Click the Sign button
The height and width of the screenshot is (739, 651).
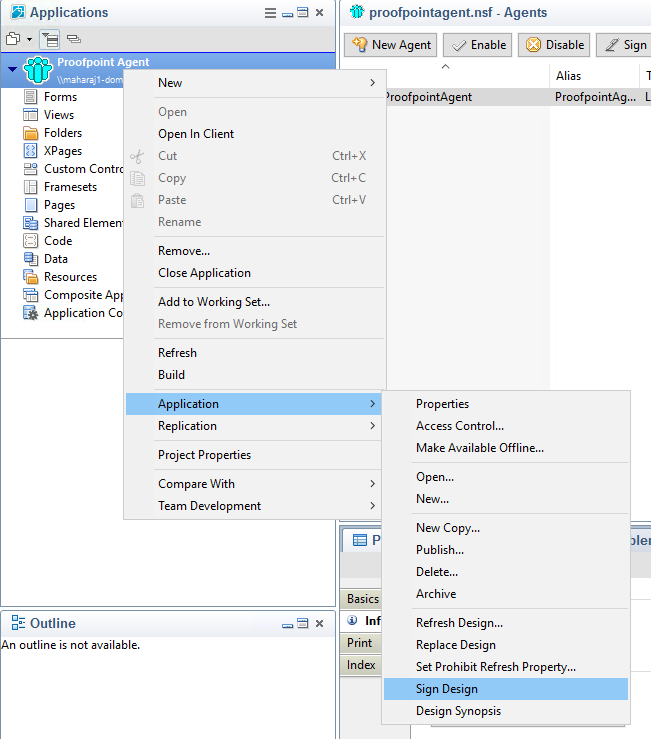click(x=624, y=45)
